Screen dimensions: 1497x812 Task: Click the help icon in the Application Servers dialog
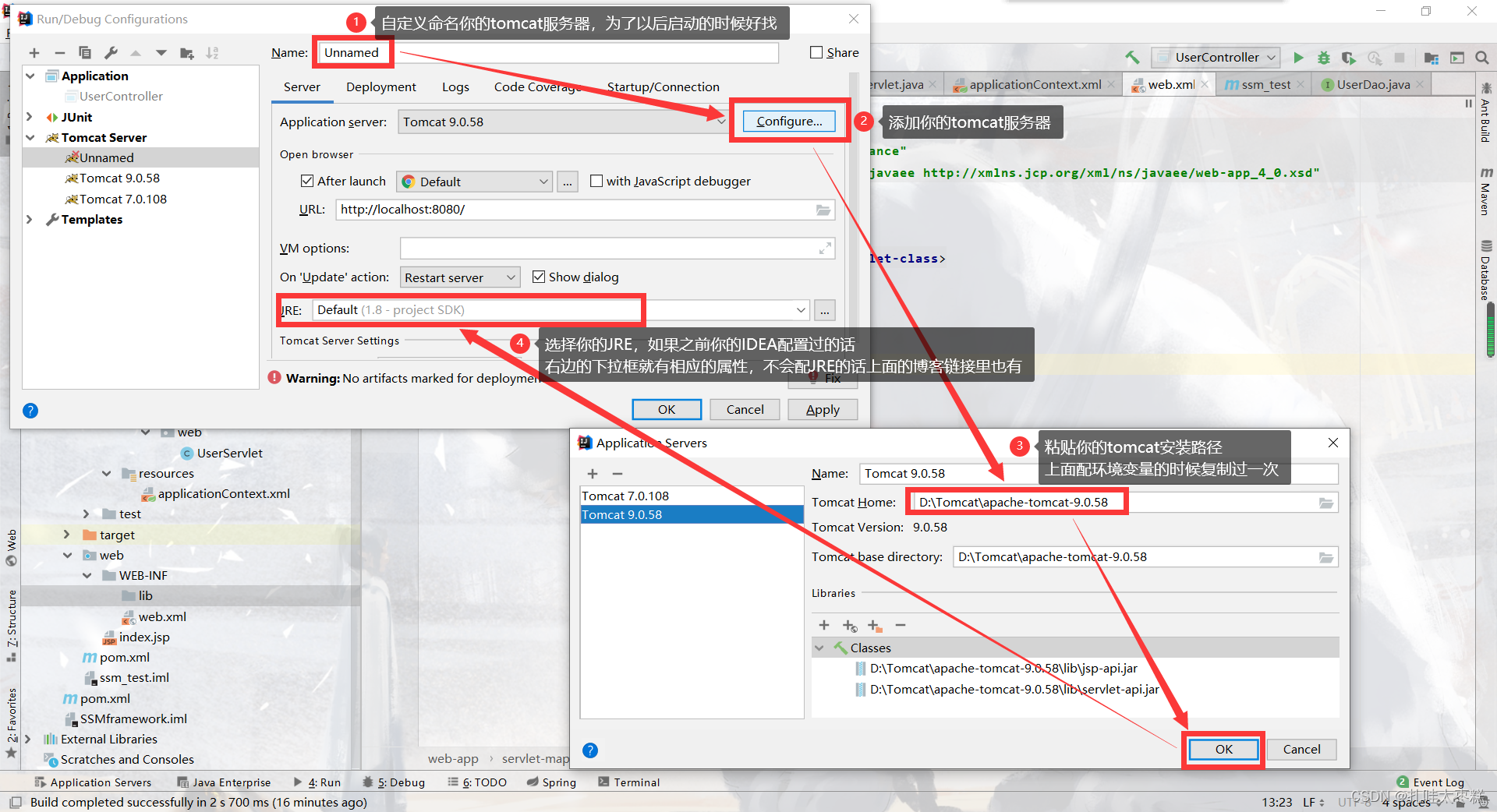click(590, 750)
